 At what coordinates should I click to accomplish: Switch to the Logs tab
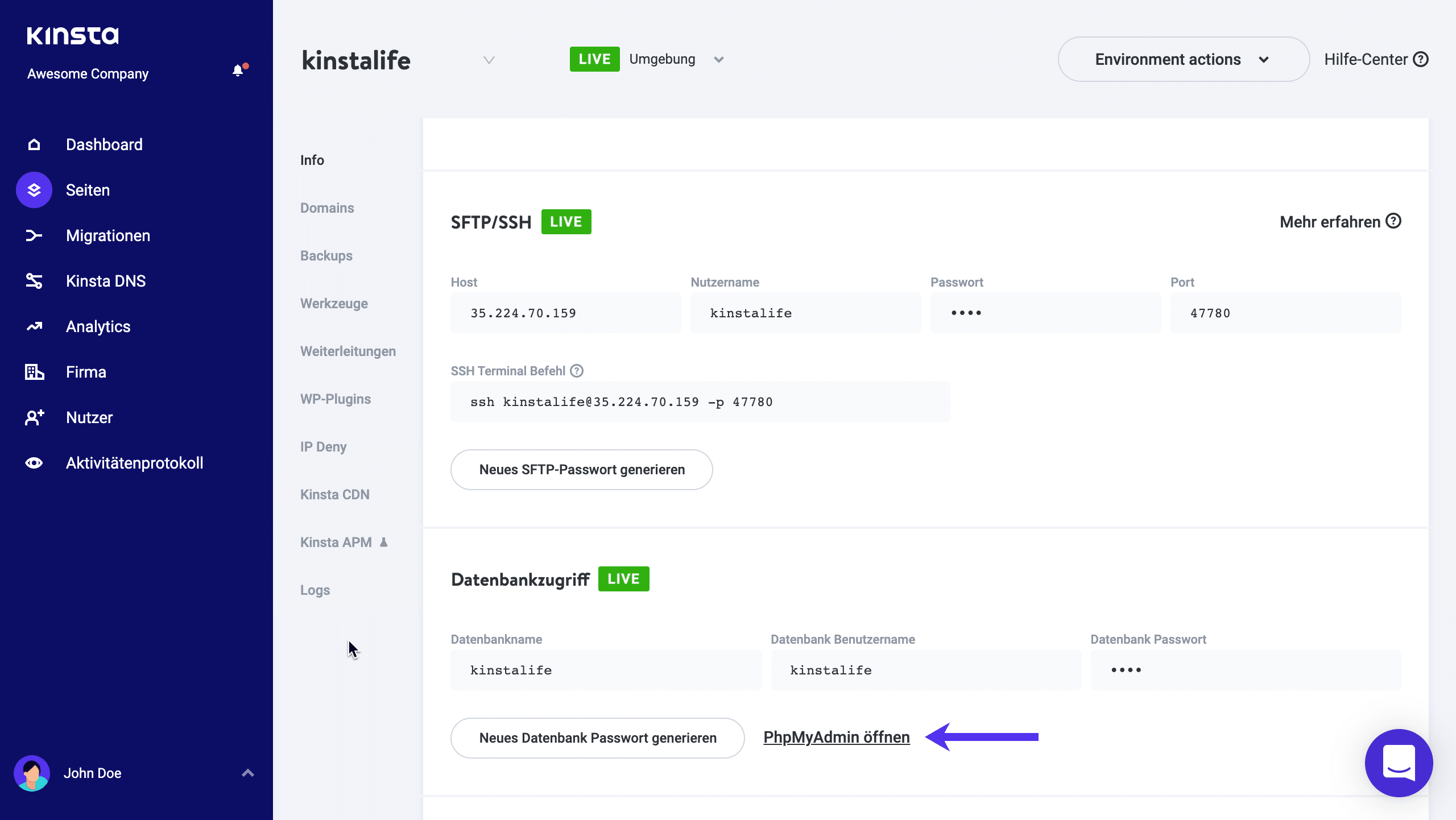point(315,590)
